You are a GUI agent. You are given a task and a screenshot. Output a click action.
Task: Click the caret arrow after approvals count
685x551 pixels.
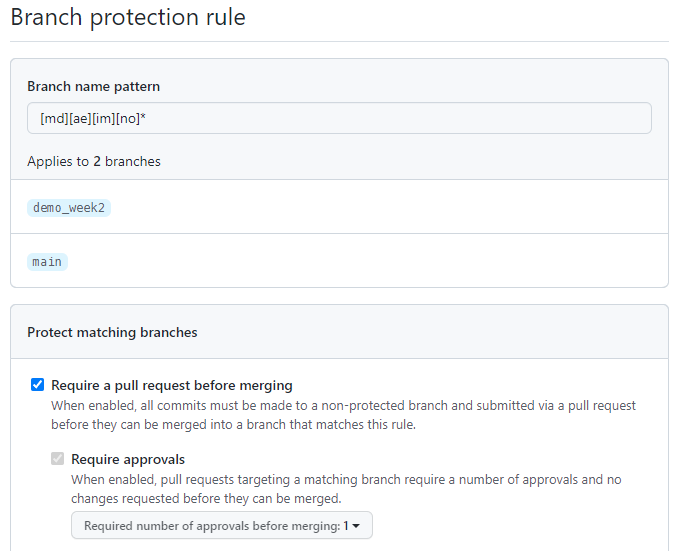356,526
